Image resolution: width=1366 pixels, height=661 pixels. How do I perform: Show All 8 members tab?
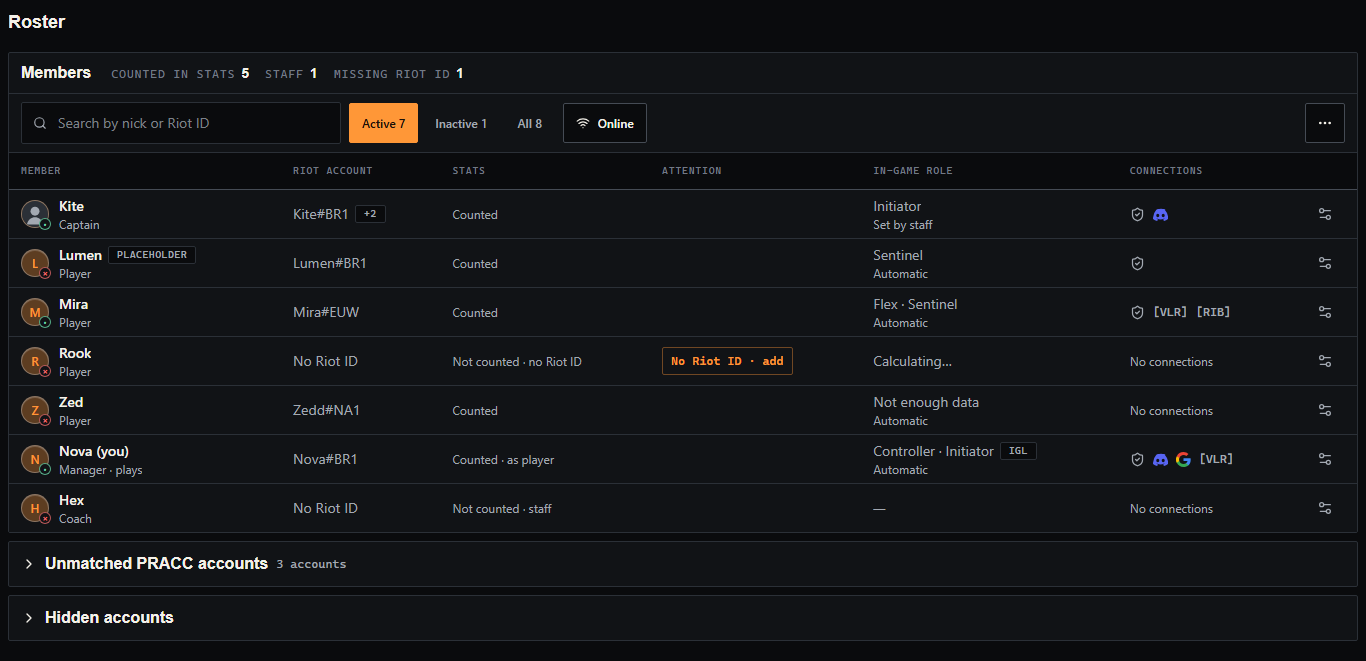click(x=530, y=123)
